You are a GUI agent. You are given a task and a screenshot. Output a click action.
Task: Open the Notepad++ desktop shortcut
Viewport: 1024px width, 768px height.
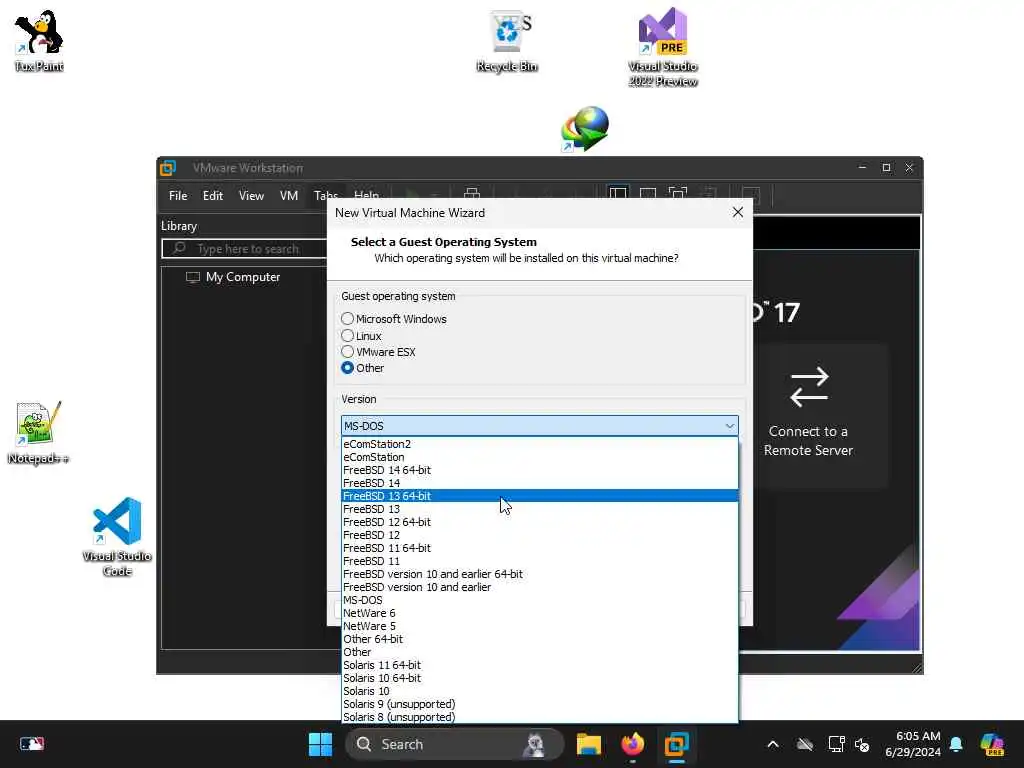(x=38, y=432)
